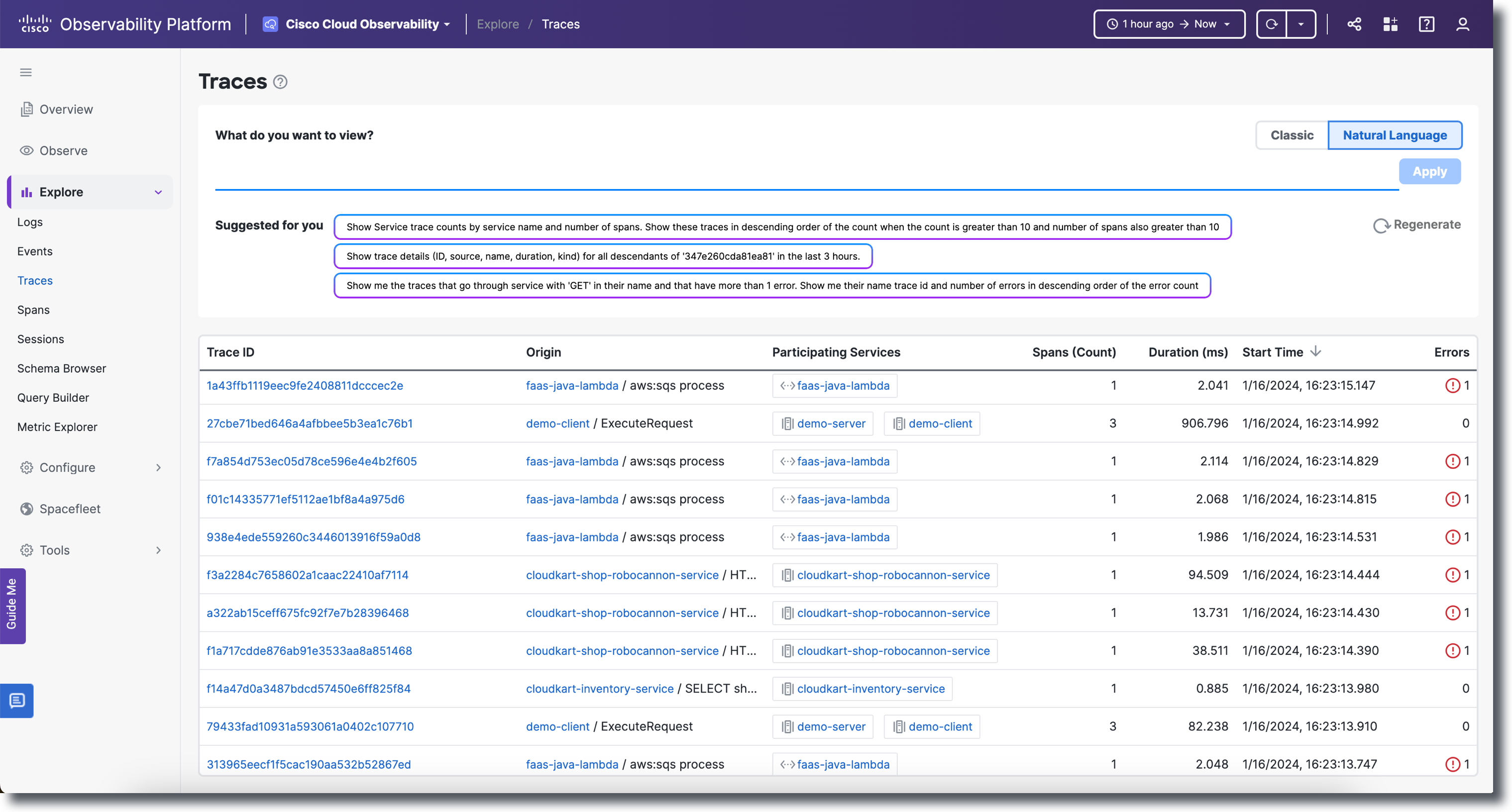Open Events in the Explore menu

coord(35,251)
